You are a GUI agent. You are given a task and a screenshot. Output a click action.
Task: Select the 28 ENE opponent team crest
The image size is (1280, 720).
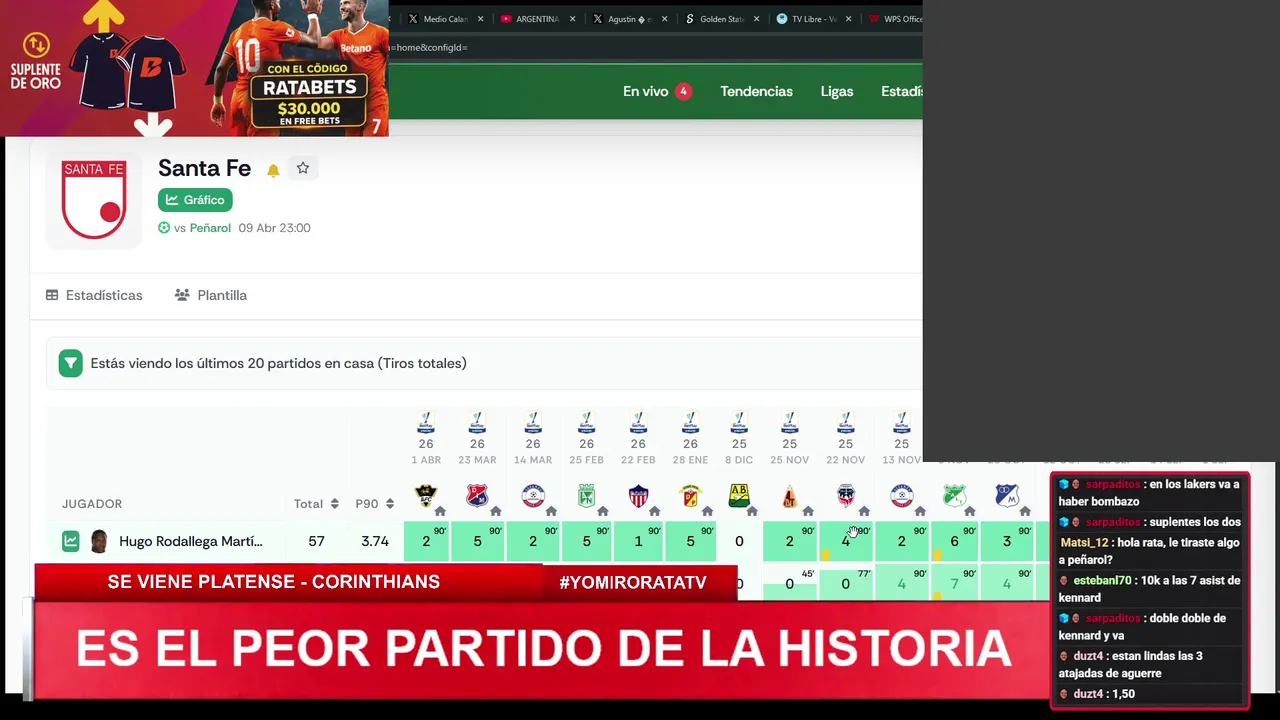click(x=690, y=495)
